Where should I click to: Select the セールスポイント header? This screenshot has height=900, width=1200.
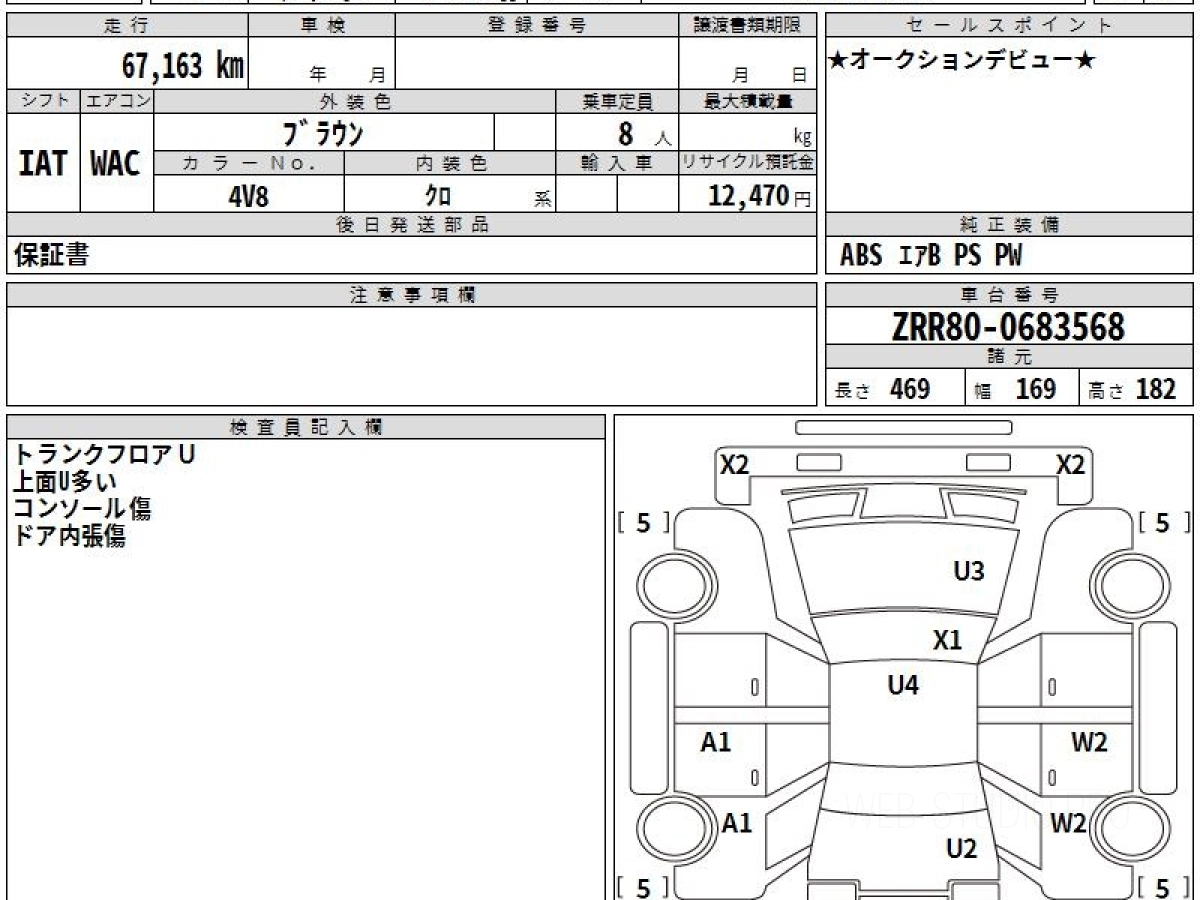[x=1010, y=26]
